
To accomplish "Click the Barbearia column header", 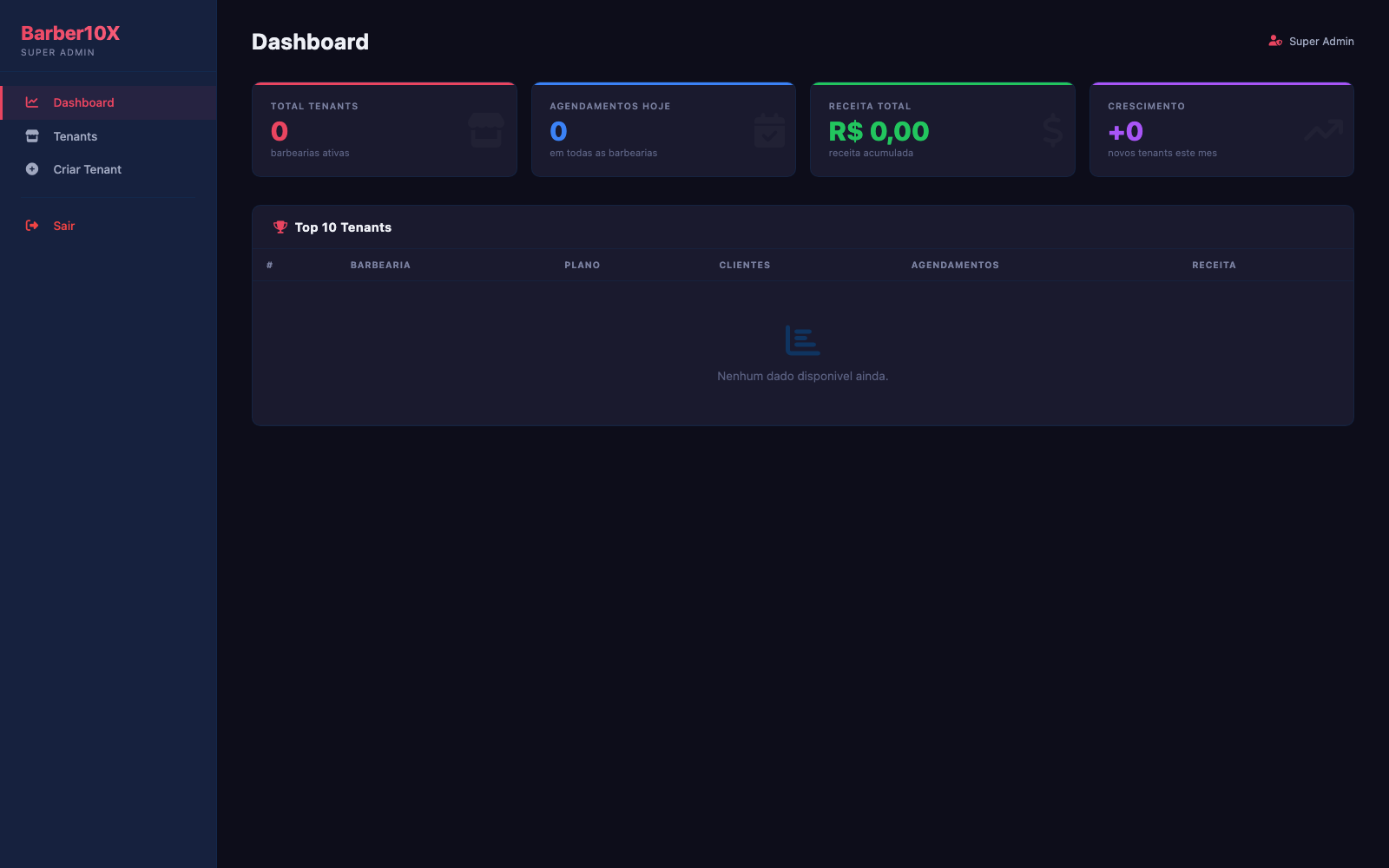I will tap(380, 265).
